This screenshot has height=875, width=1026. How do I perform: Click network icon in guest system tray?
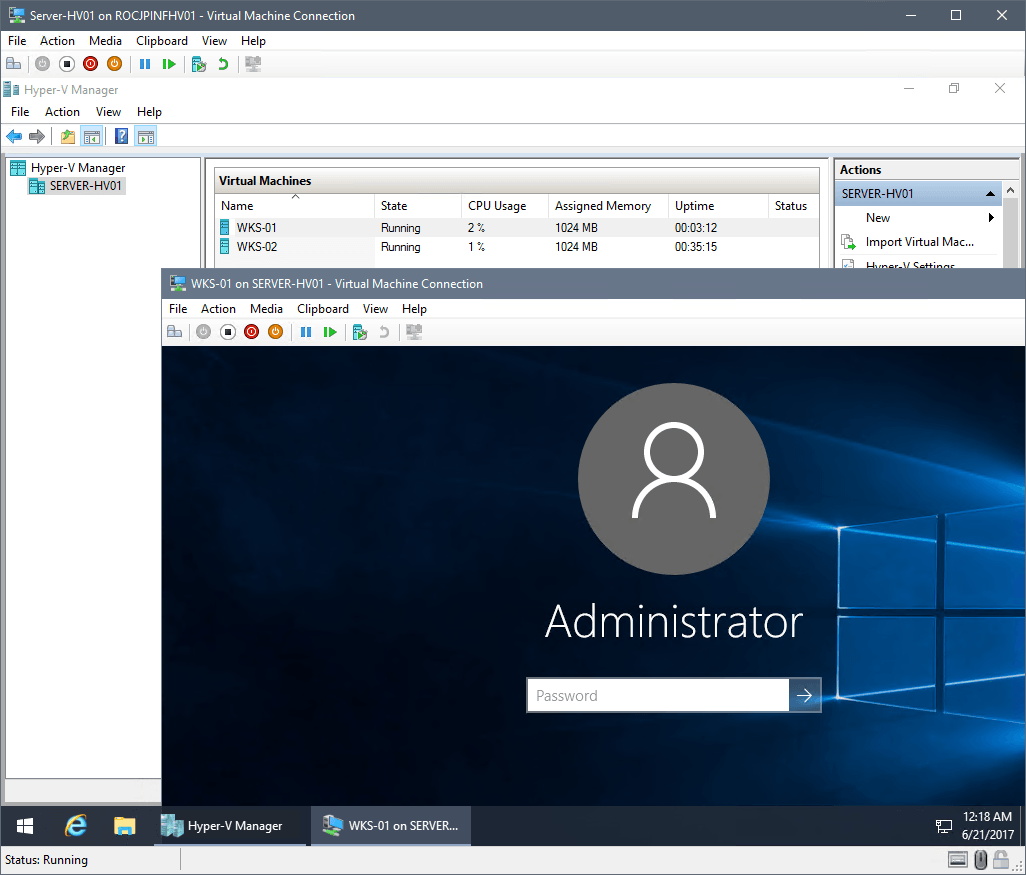click(944, 826)
